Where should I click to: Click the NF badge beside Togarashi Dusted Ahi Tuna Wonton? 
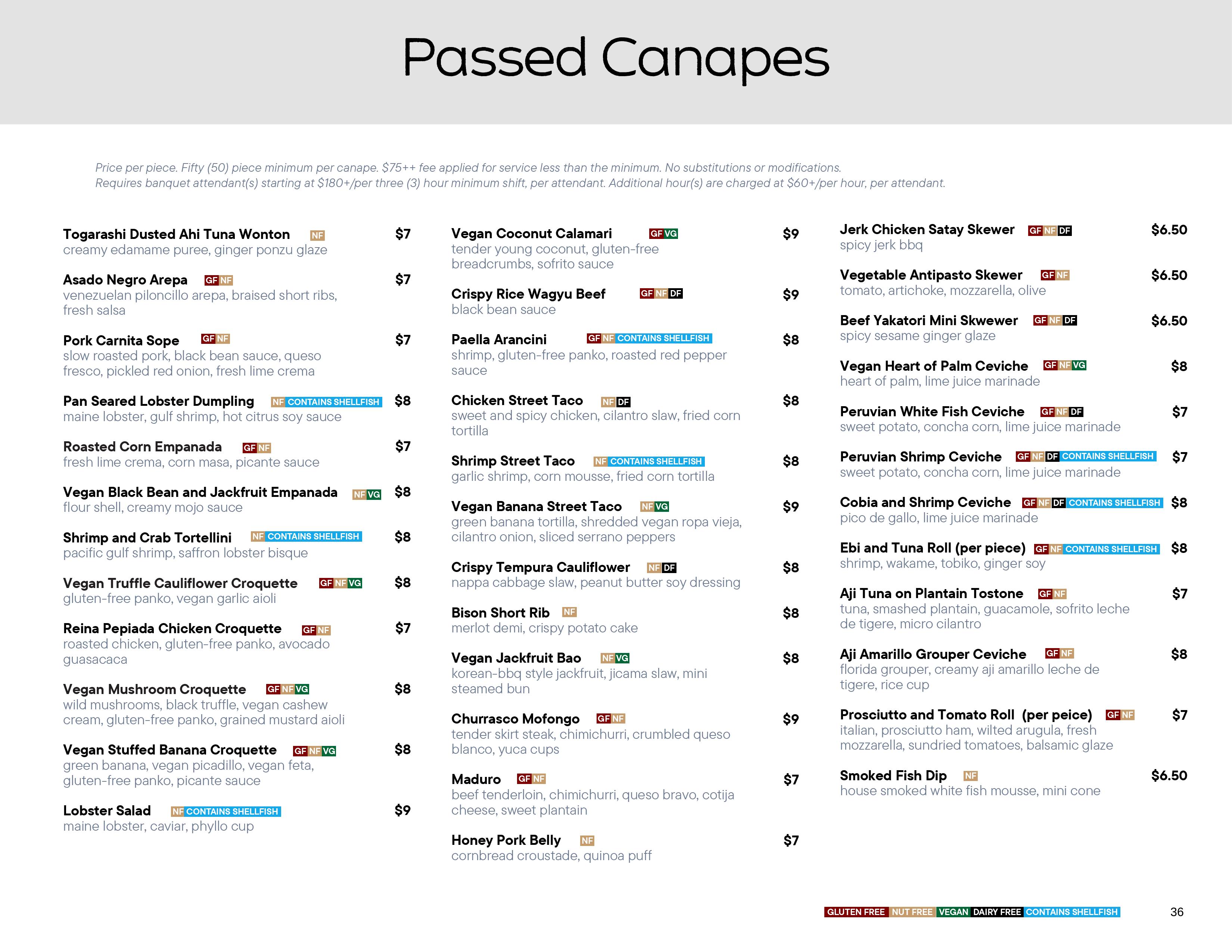pyautogui.click(x=318, y=235)
